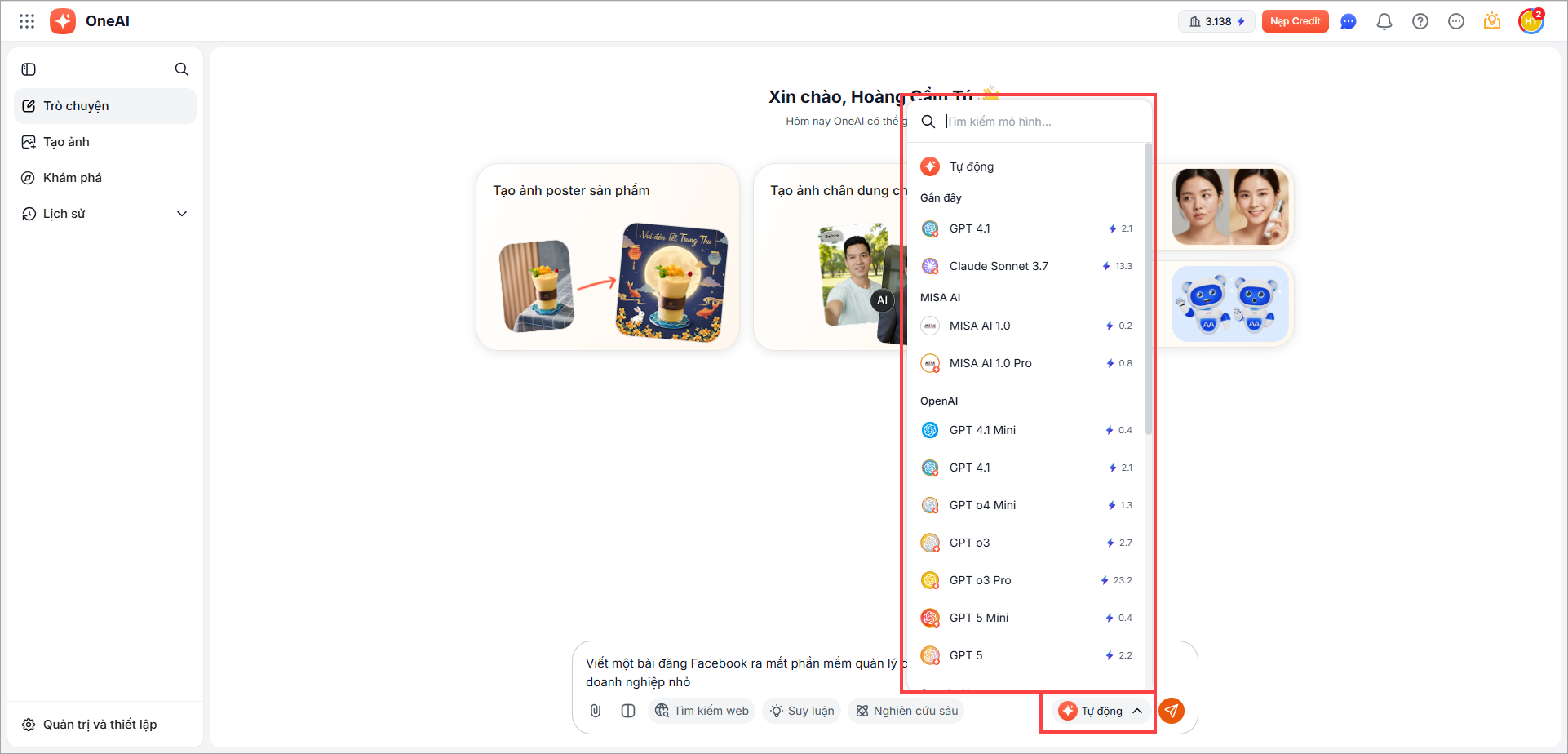1568x754 pixels.
Task: Click the split view icon beside paperclip
Action: (x=628, y=711)
